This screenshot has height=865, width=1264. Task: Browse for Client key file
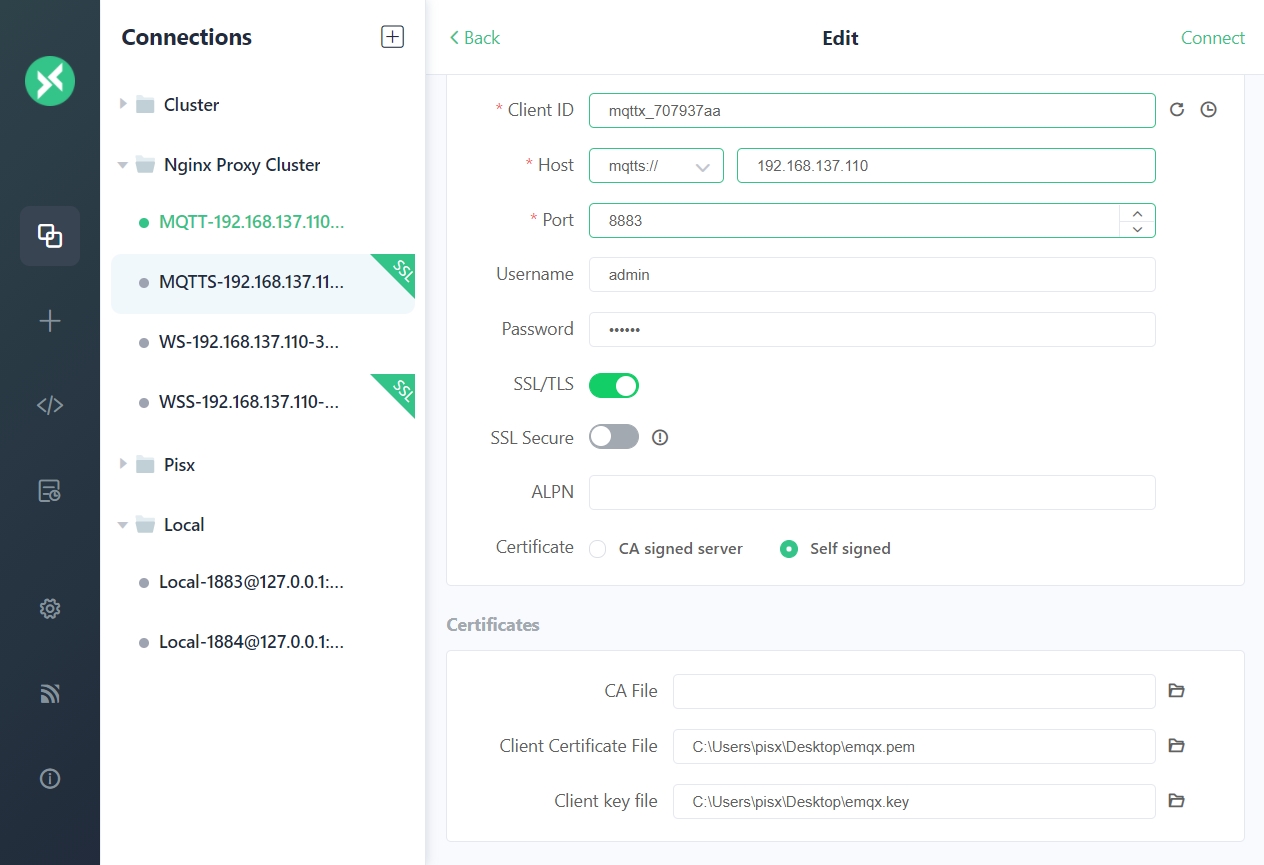[1177, 801]
